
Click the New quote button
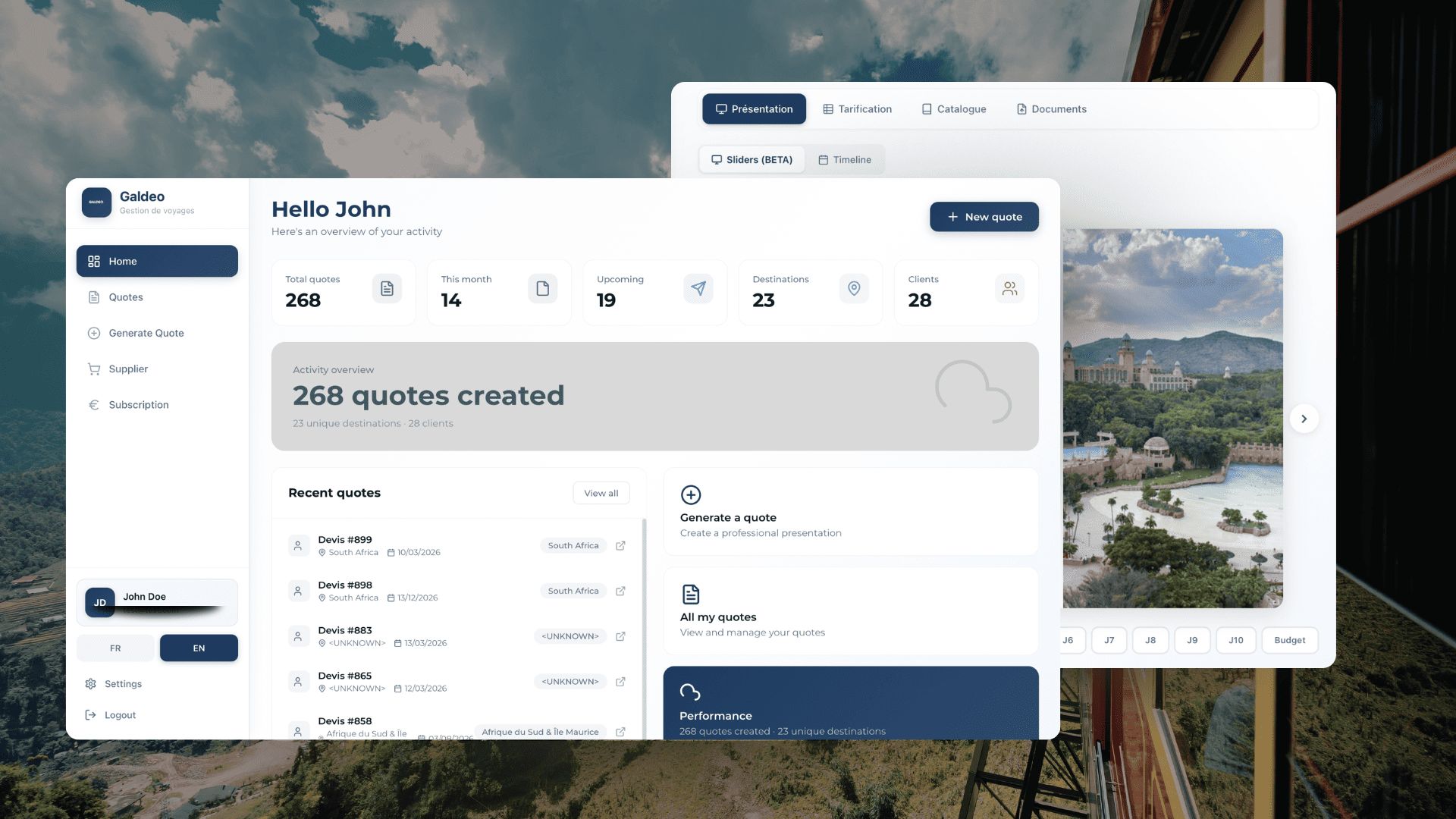(984, 217)
